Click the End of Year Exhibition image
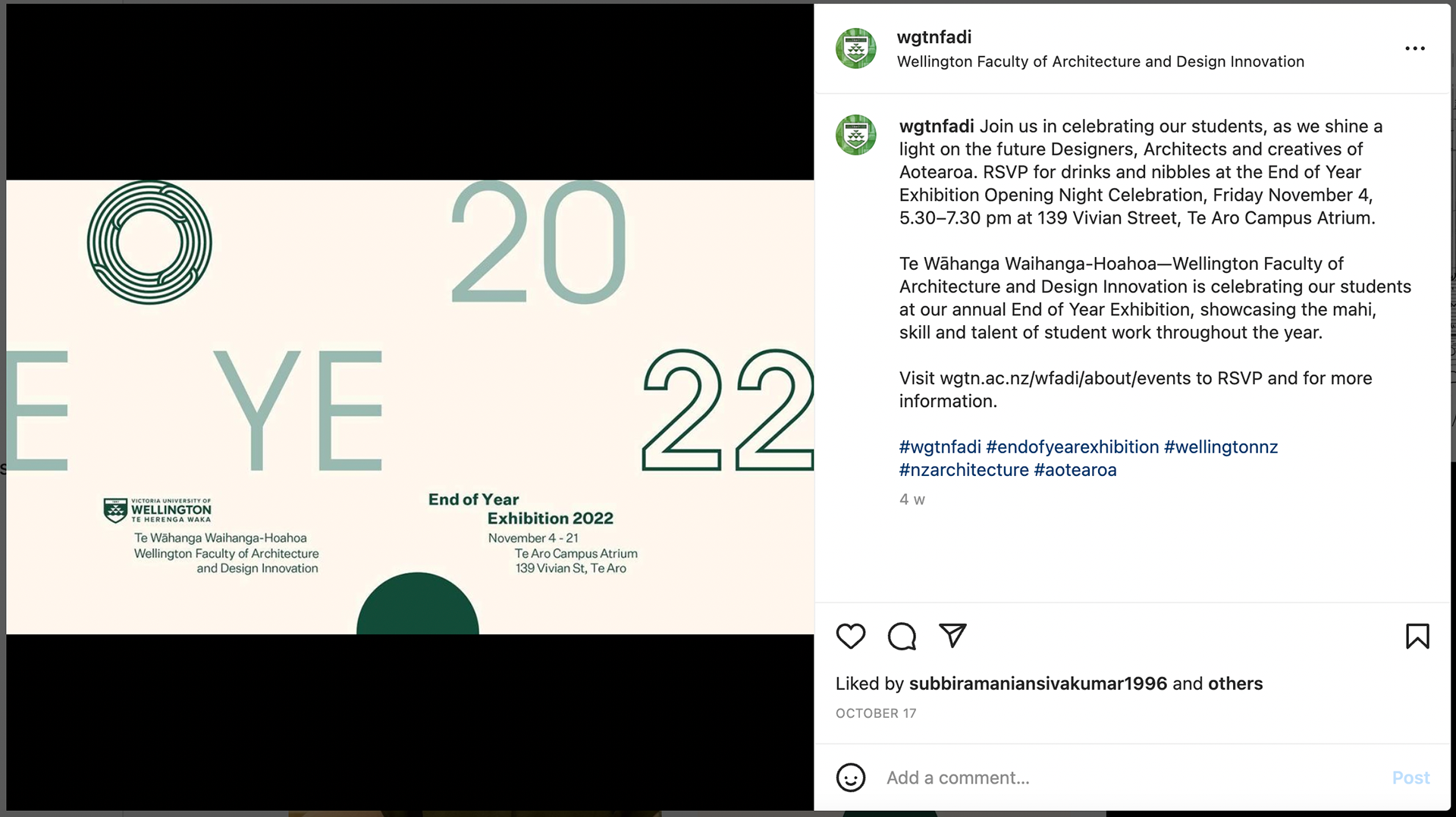 tap(410, 407)
